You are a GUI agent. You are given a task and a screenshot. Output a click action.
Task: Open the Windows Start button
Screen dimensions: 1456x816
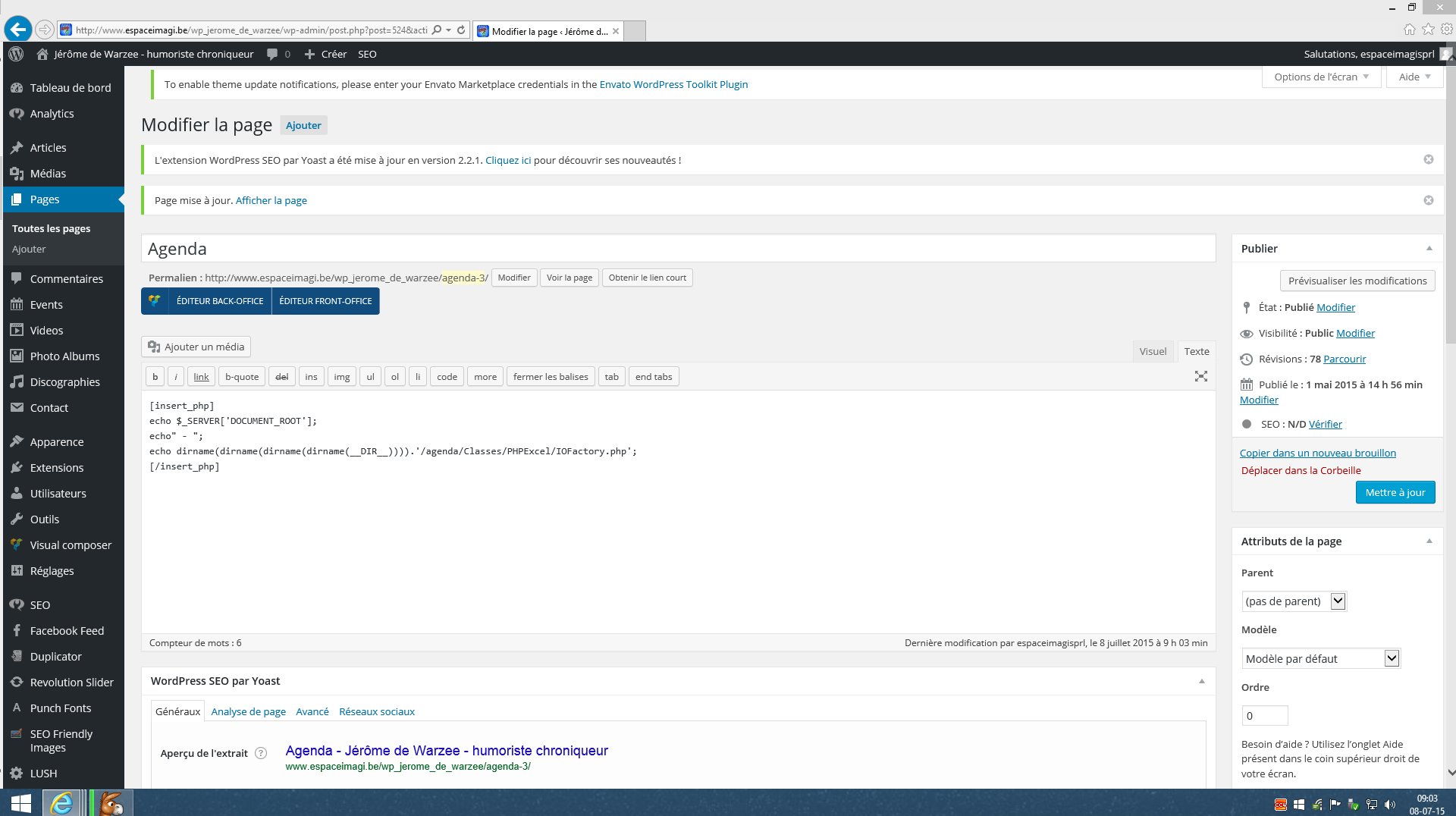tap(20, 802)
